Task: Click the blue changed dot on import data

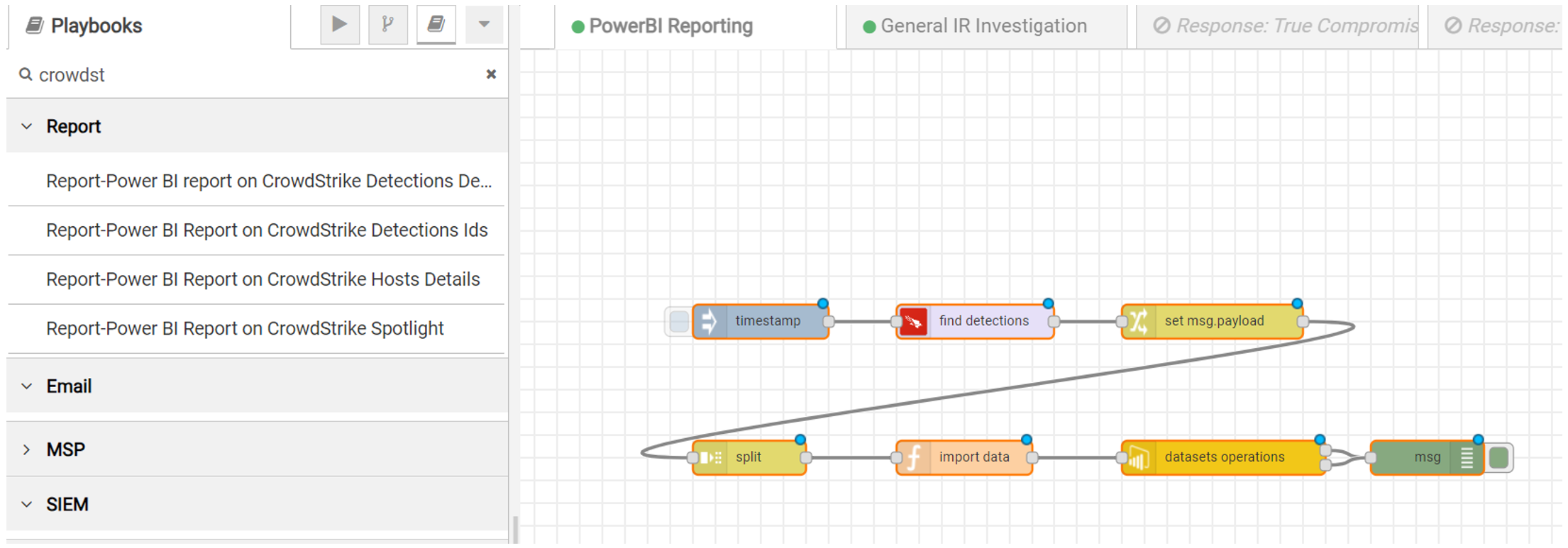Action: tap(1026, 440)
